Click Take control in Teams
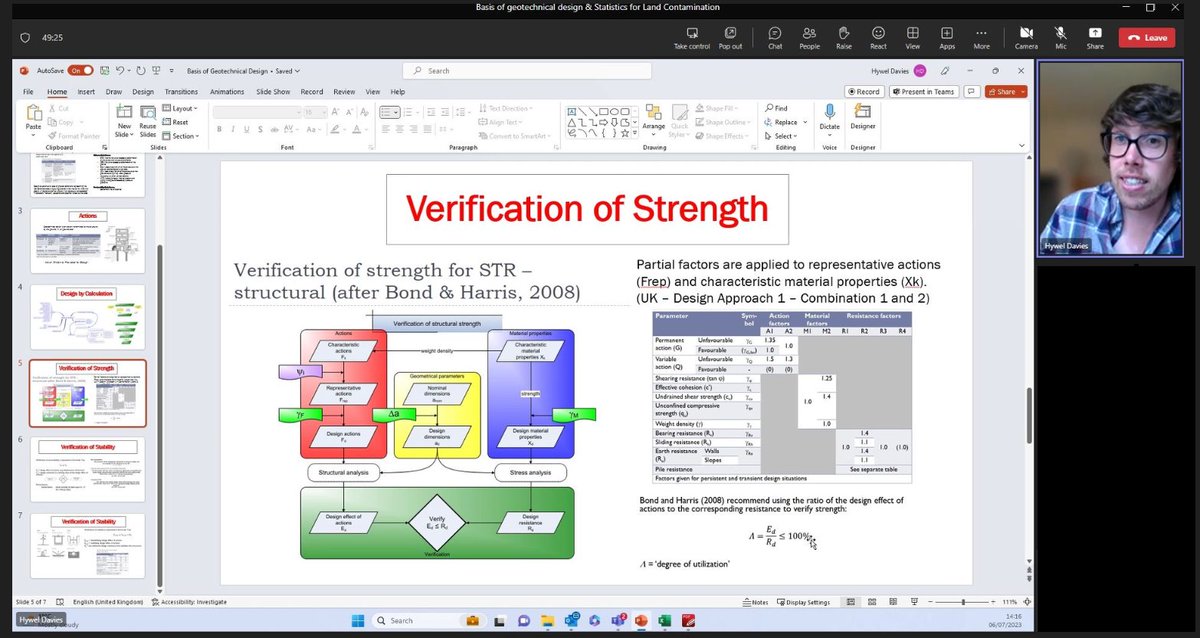This screenshot has height=638, width=1200. point(692,37)
